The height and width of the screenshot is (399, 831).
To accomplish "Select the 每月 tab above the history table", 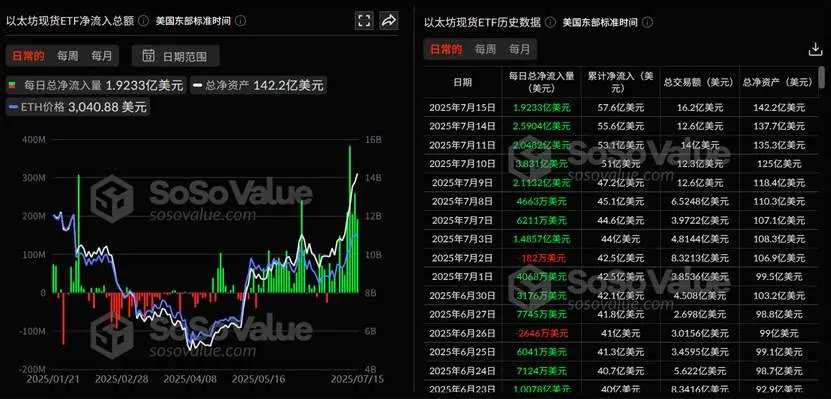I will click(x=519, y=49).
